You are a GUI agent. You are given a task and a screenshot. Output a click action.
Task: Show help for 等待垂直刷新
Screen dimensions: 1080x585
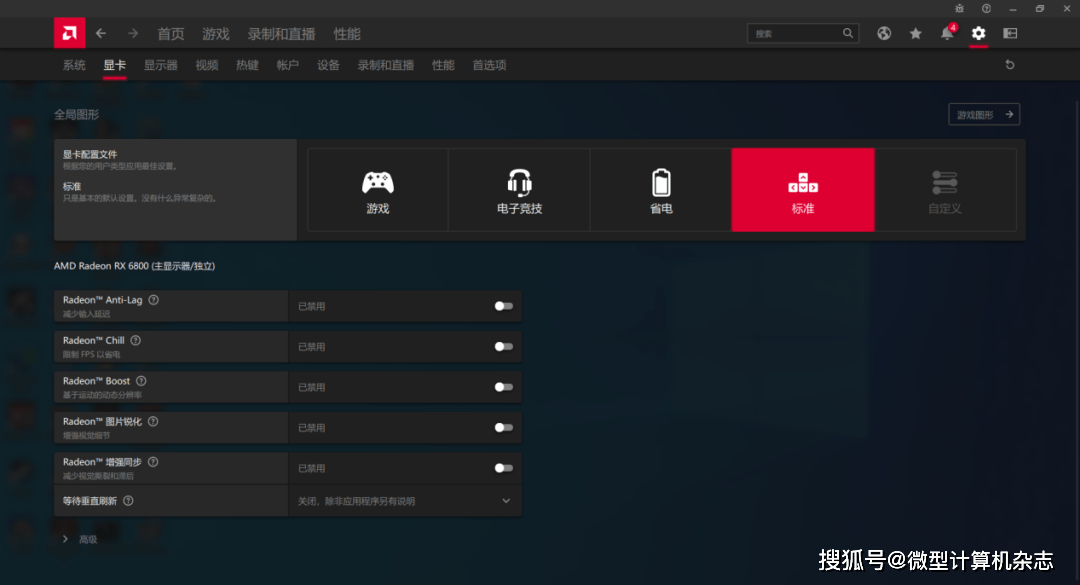tap(128, 501)
